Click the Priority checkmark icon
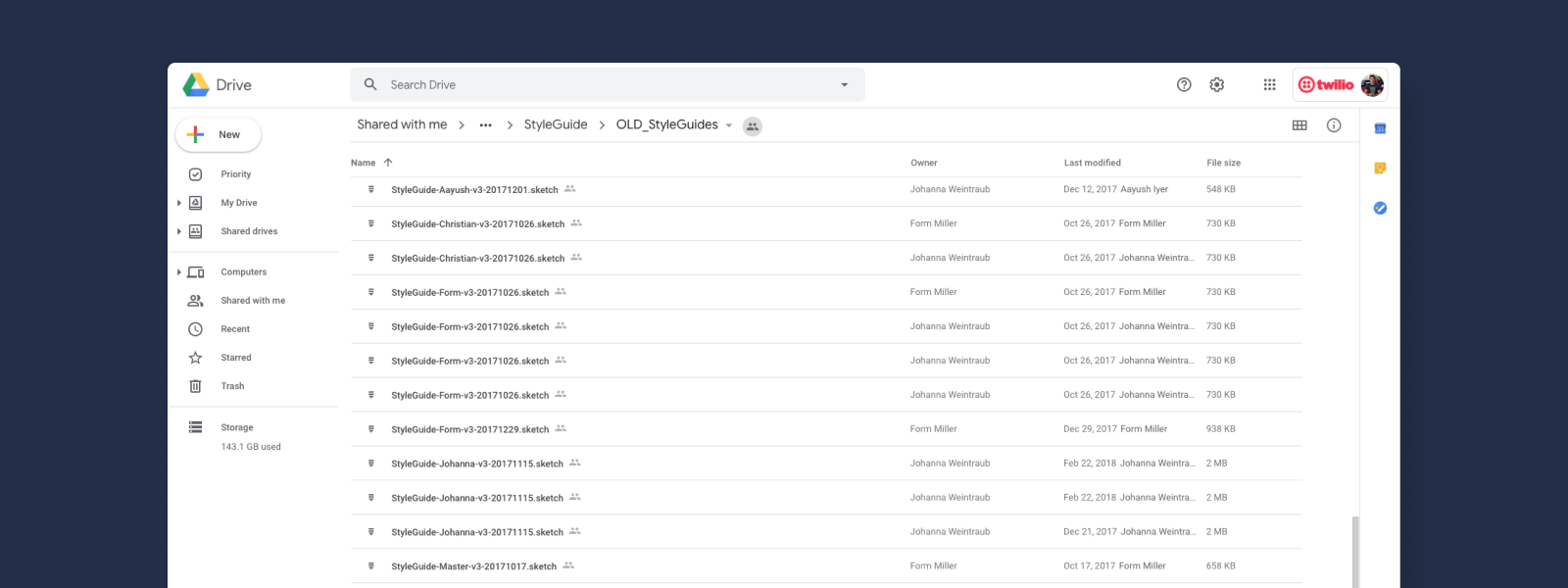 [x=195, y=174]
